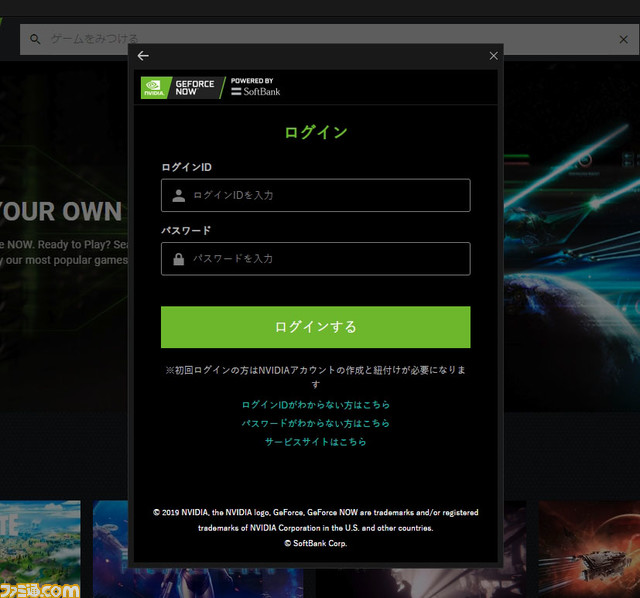Click the 初回ログイン NVIDIA account notice text
Viewport: 640px width, 598px height.
click(x=316, y=377)
